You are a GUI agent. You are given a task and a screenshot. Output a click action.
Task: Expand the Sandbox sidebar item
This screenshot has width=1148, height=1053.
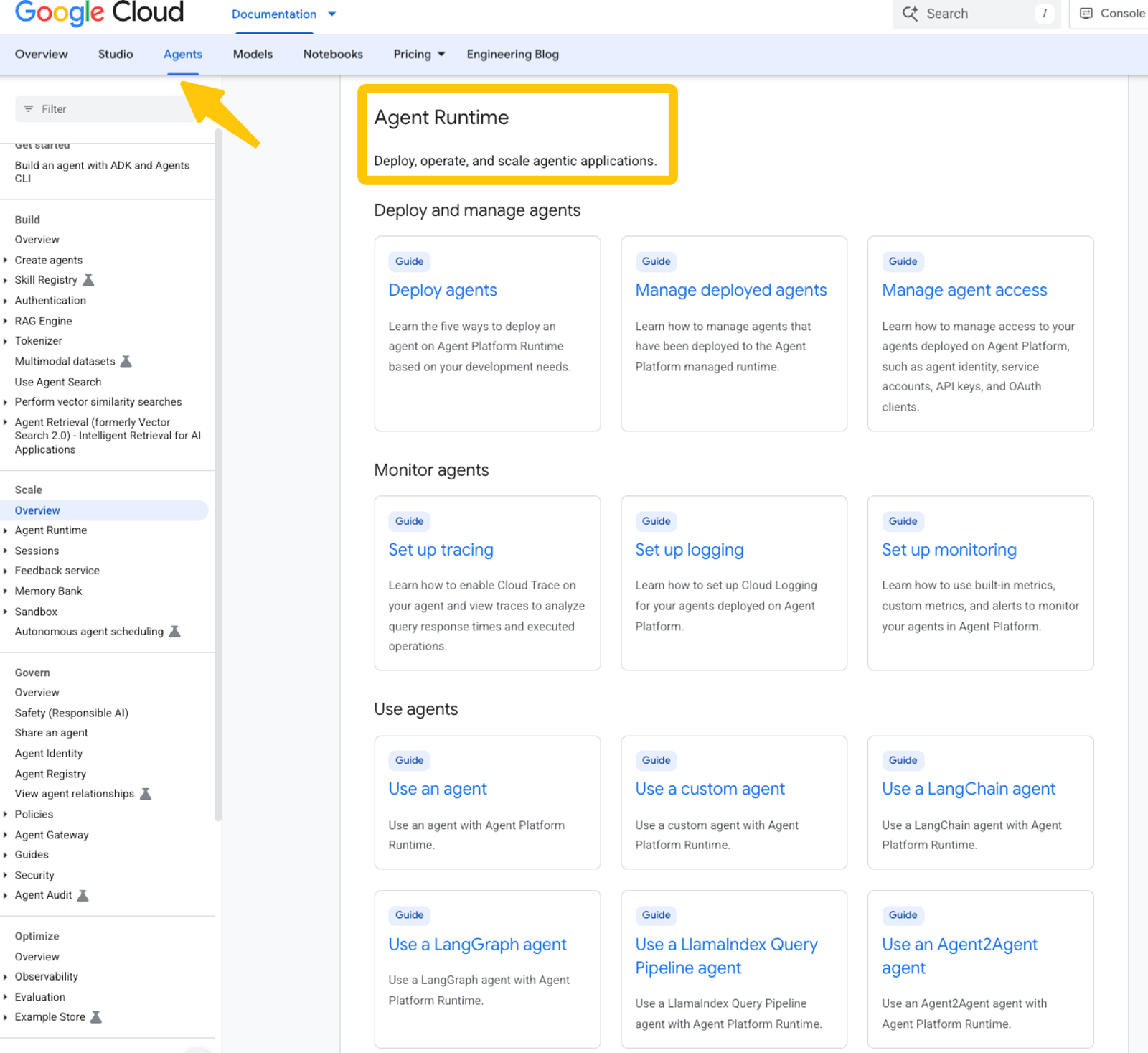6,612
